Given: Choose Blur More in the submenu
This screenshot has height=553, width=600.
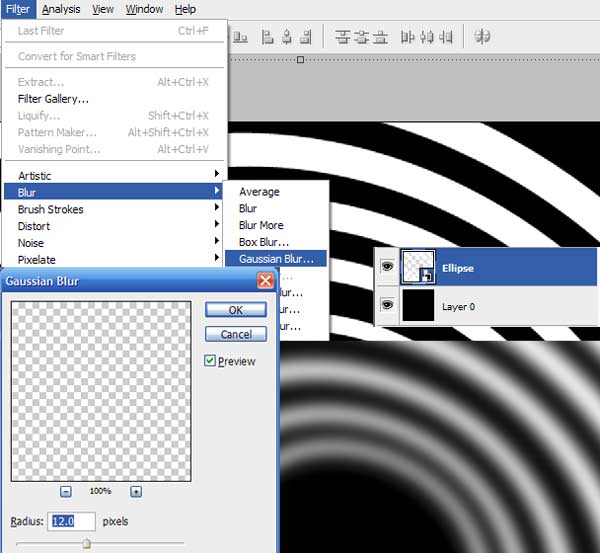Looking at the screenshot, I should point(276,225).
